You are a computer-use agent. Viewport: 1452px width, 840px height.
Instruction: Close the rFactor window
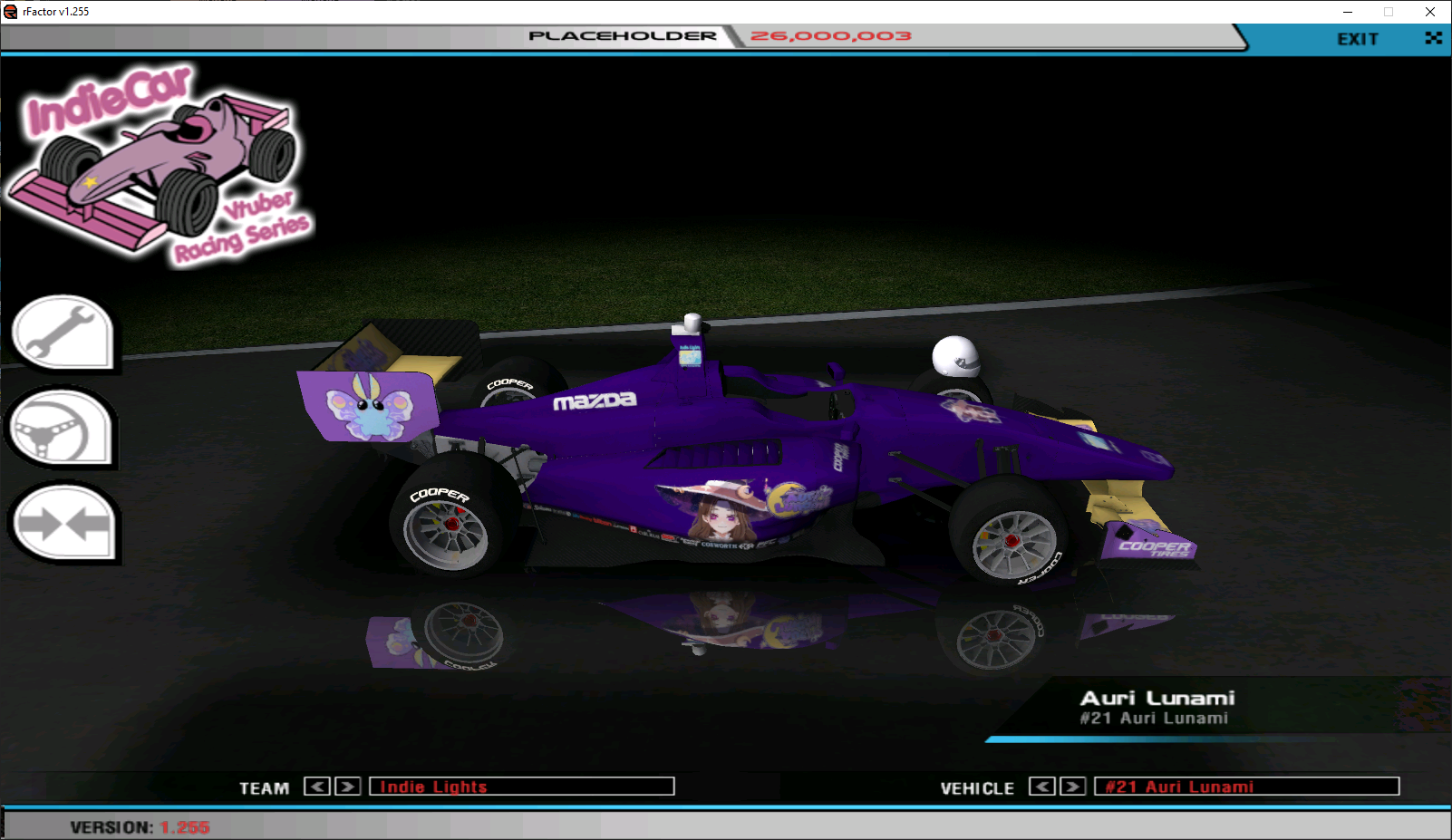click(1429, 12)
